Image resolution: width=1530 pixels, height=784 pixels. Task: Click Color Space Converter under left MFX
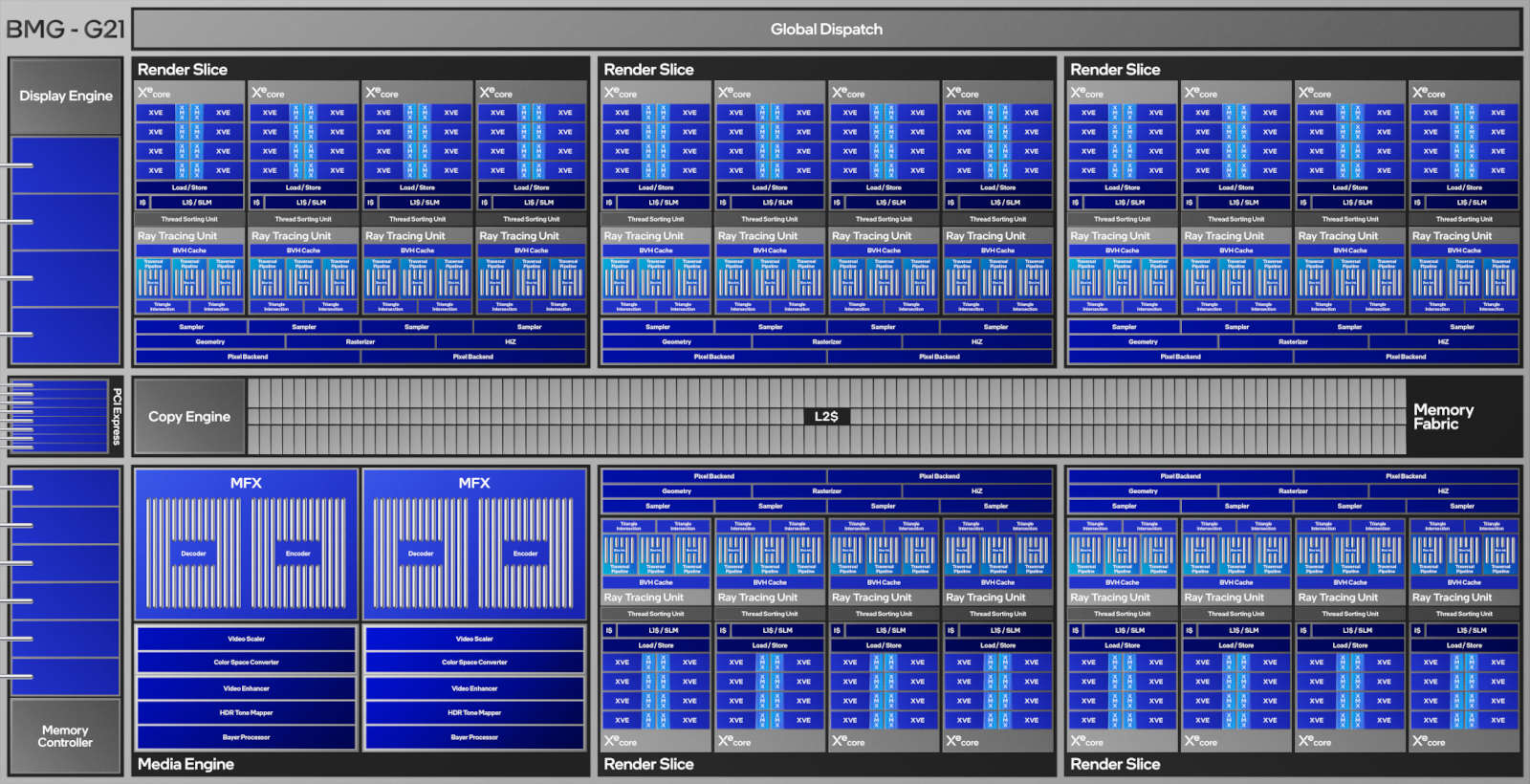pyautogui.click(x=246, y=663)
